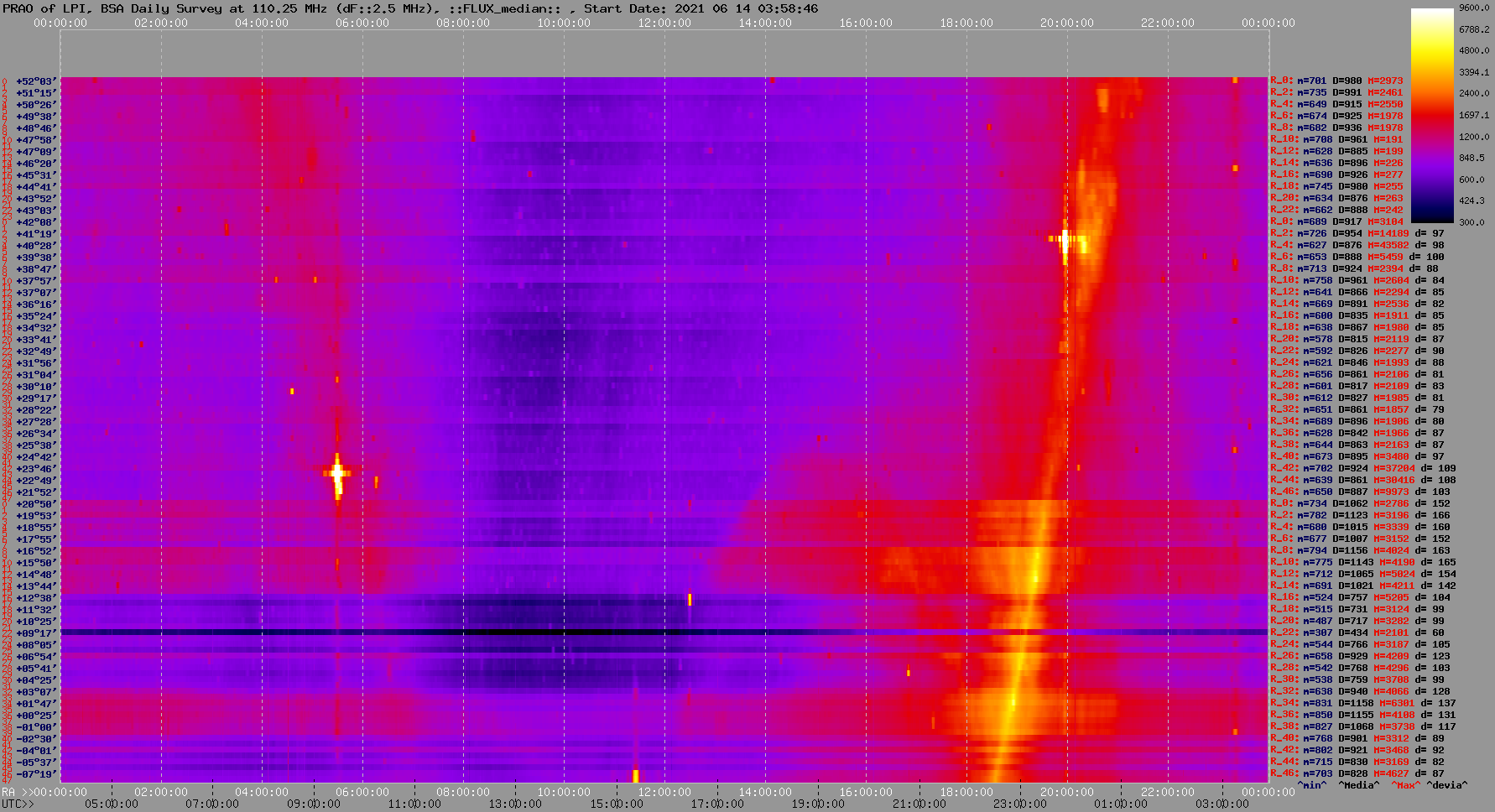Select the stats row with m=703 D=828
The height and width of the screenshot is (812, 1495).
(x=1357, y=774)
